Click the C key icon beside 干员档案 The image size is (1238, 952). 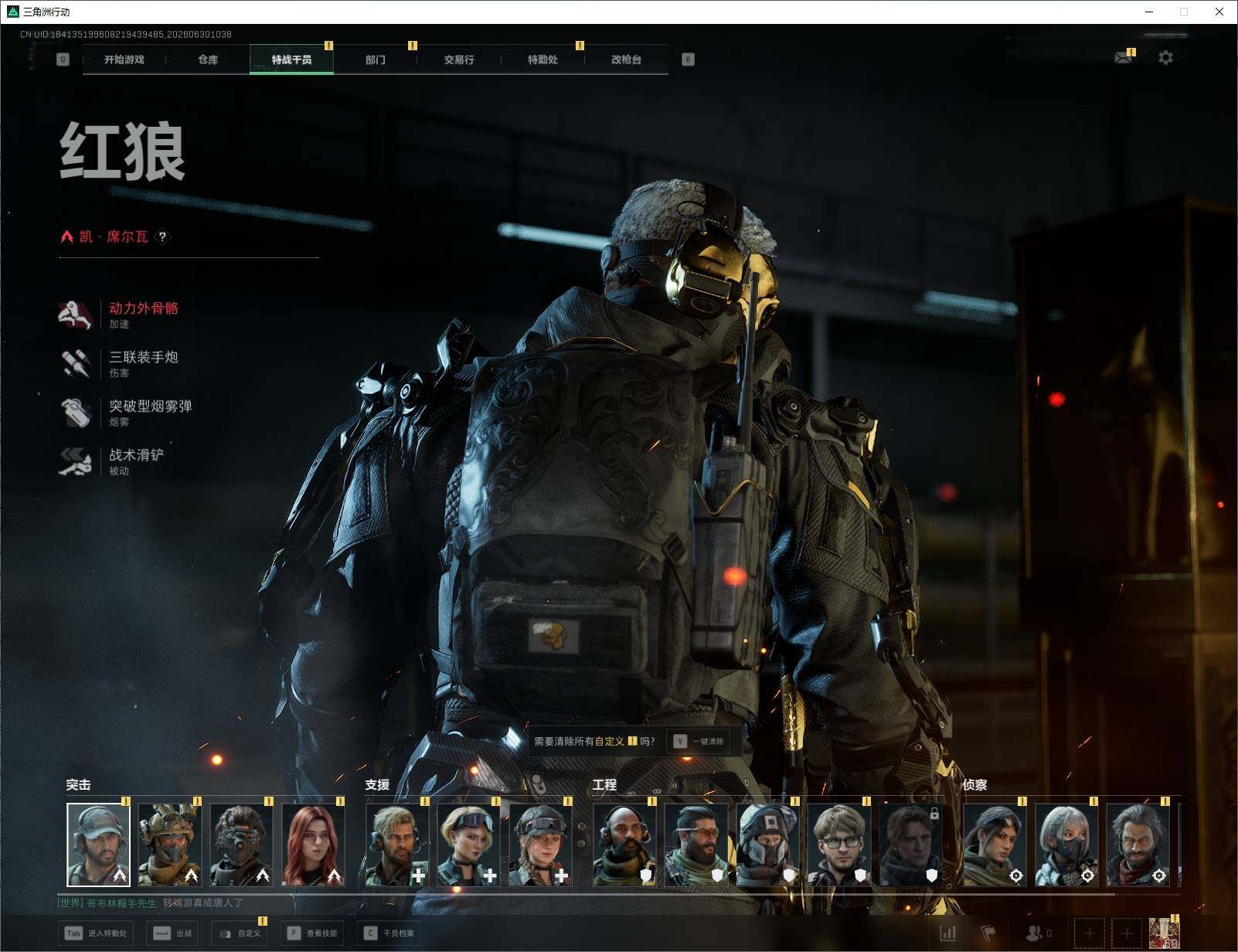point(370,933)
